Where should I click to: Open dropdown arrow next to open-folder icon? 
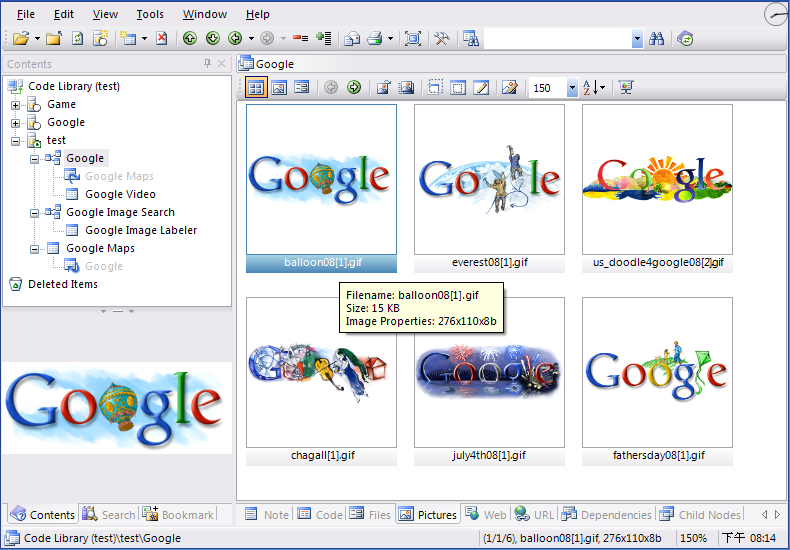click(x=37, y=38)
